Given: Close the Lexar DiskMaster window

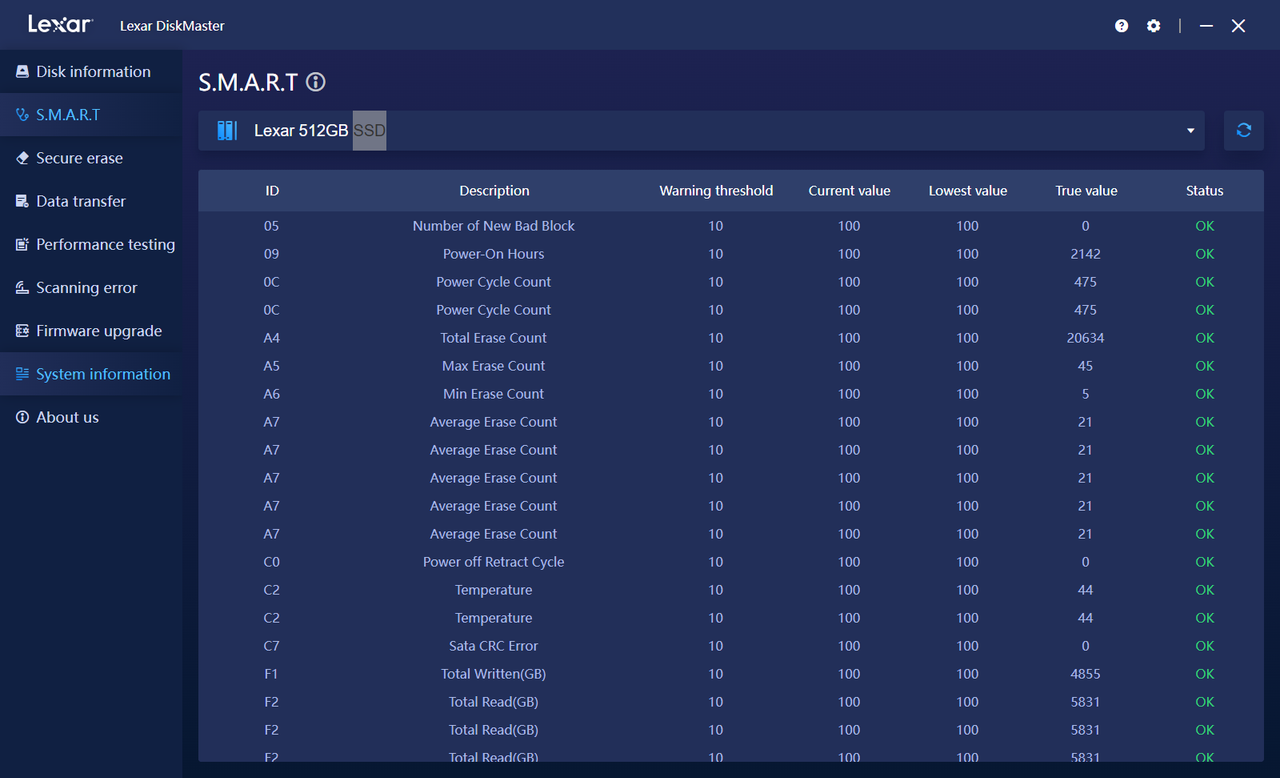Looking at the screenshot, I should click(1238, 26).
